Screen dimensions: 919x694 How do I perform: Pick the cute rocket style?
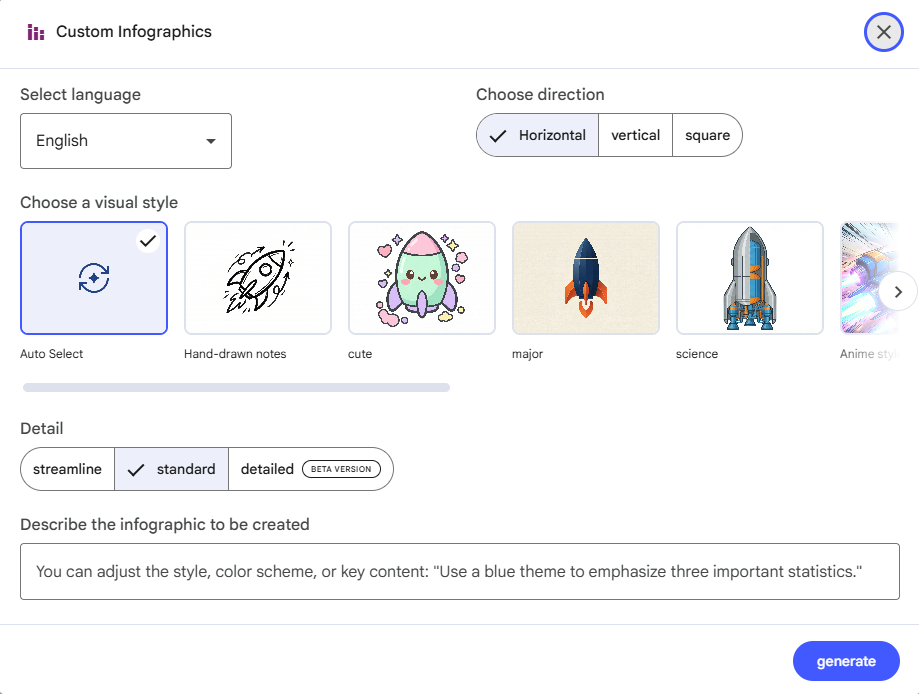422,278
